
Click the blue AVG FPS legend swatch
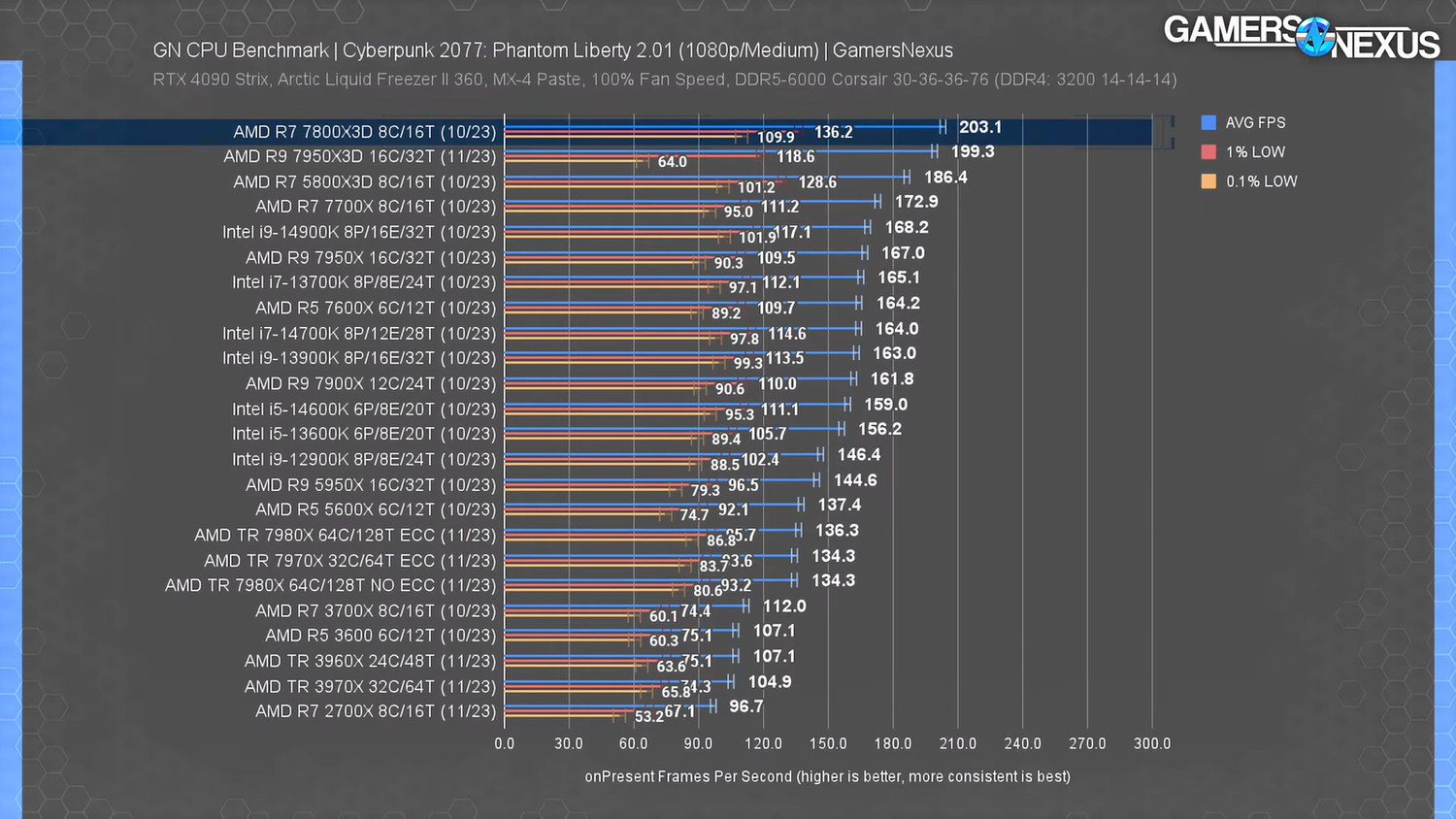tap(1208, 122)
